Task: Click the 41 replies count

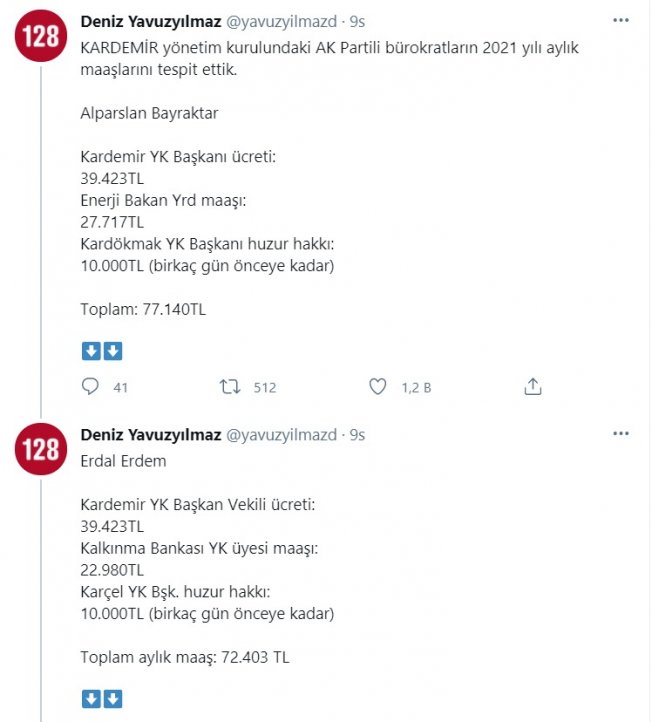Action: [121, 388]
